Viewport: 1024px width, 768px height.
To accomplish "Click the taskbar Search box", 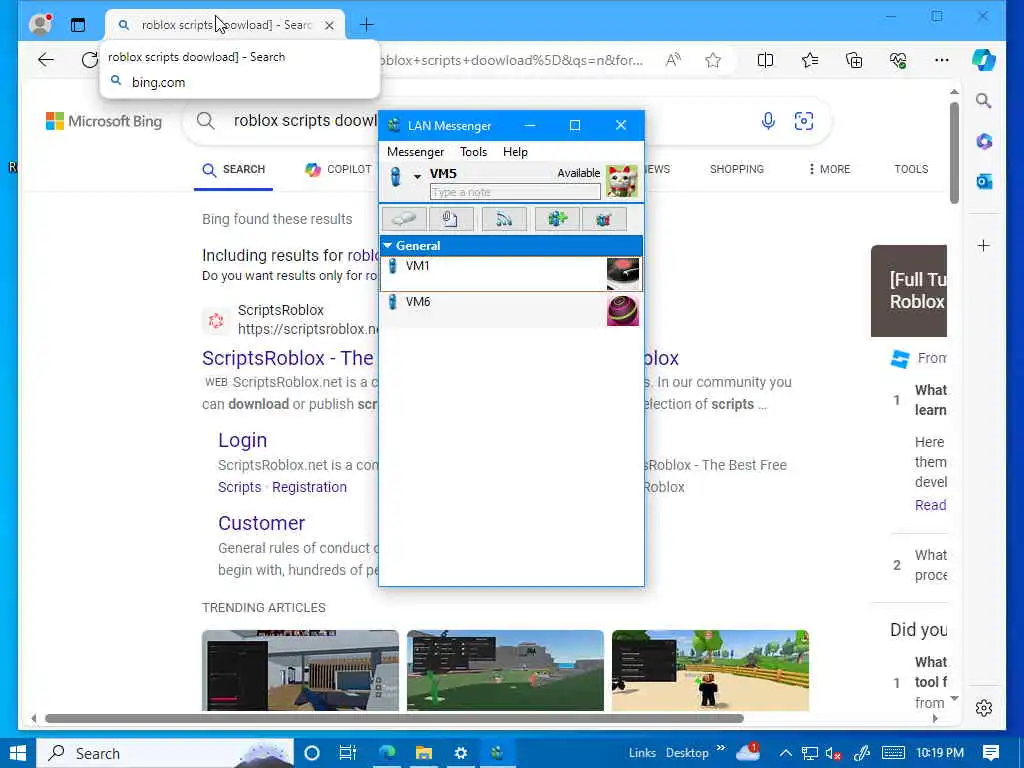I will [x=165, y=753].
